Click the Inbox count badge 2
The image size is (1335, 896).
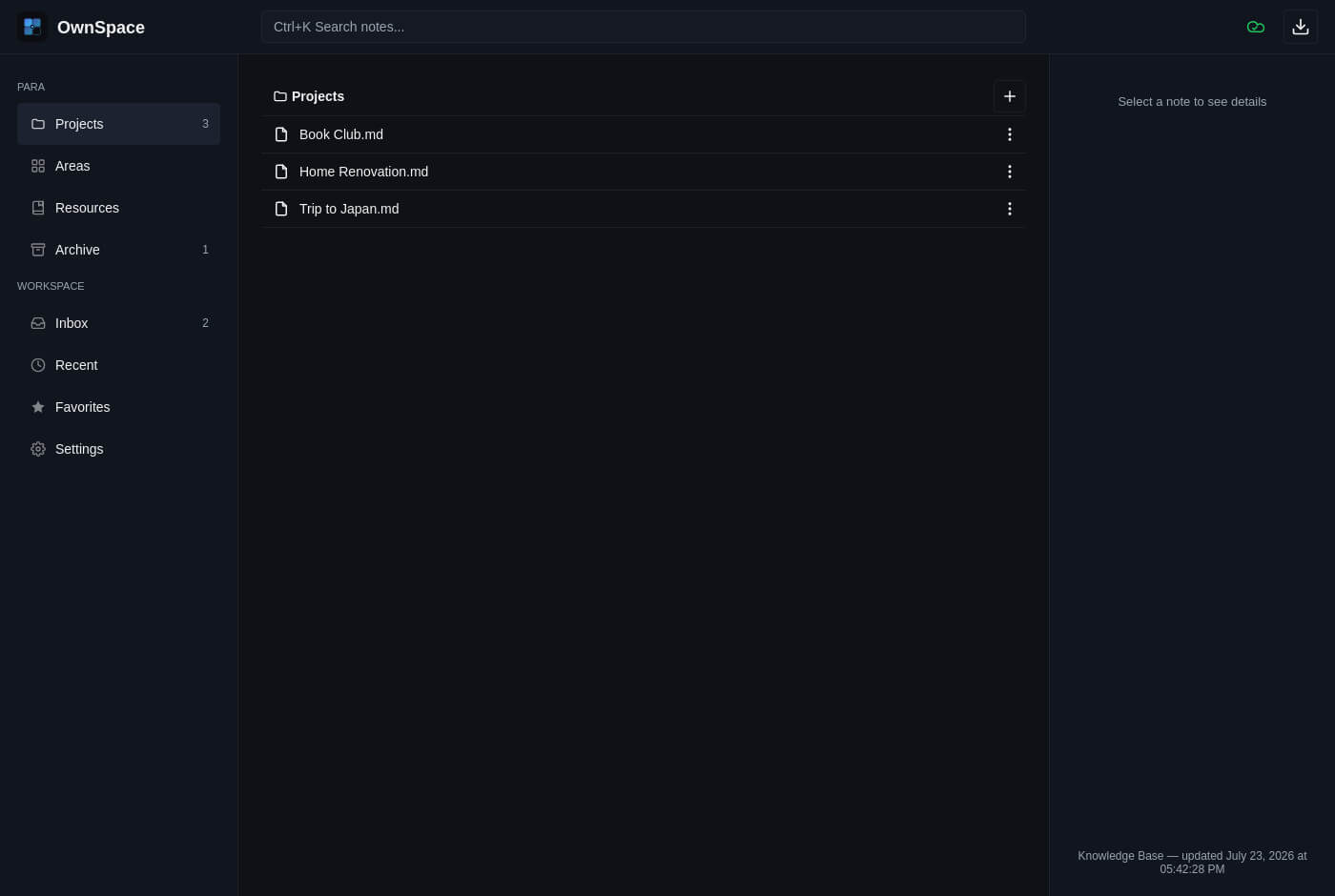pos(205,323)
